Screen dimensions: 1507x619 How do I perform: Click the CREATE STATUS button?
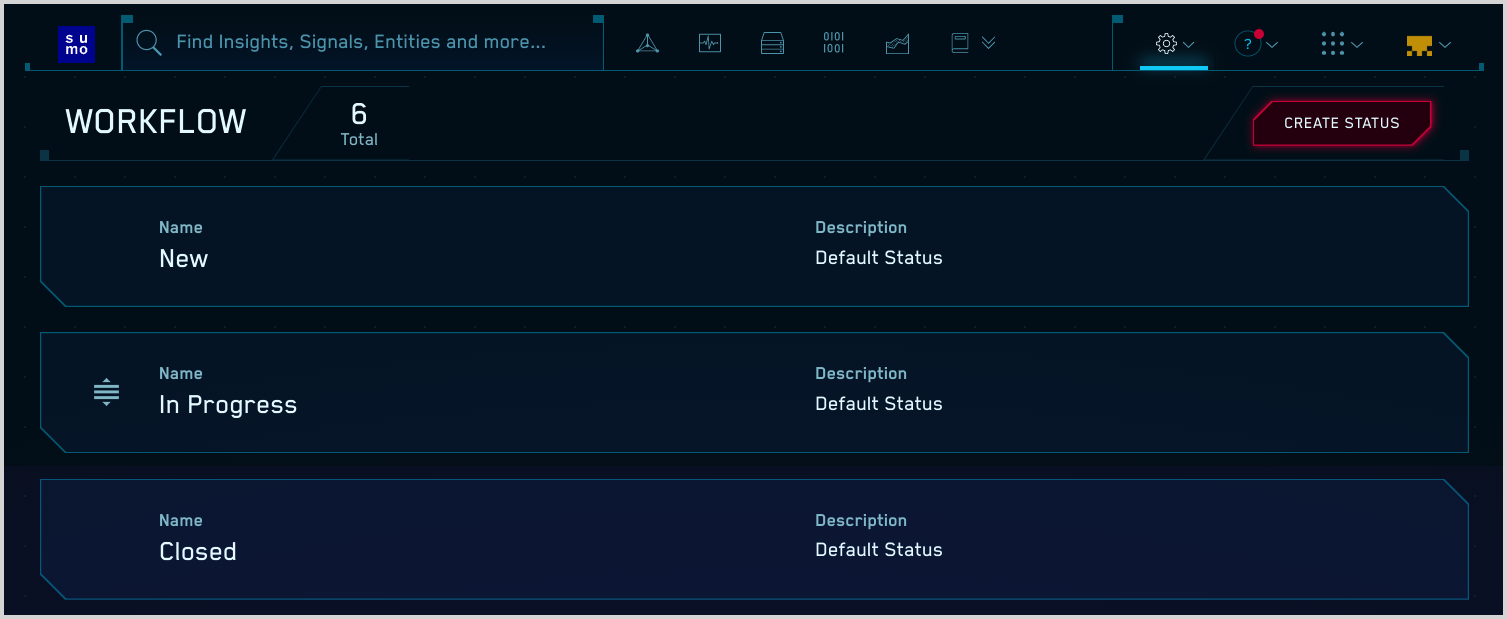click(x=1341, y=123)
